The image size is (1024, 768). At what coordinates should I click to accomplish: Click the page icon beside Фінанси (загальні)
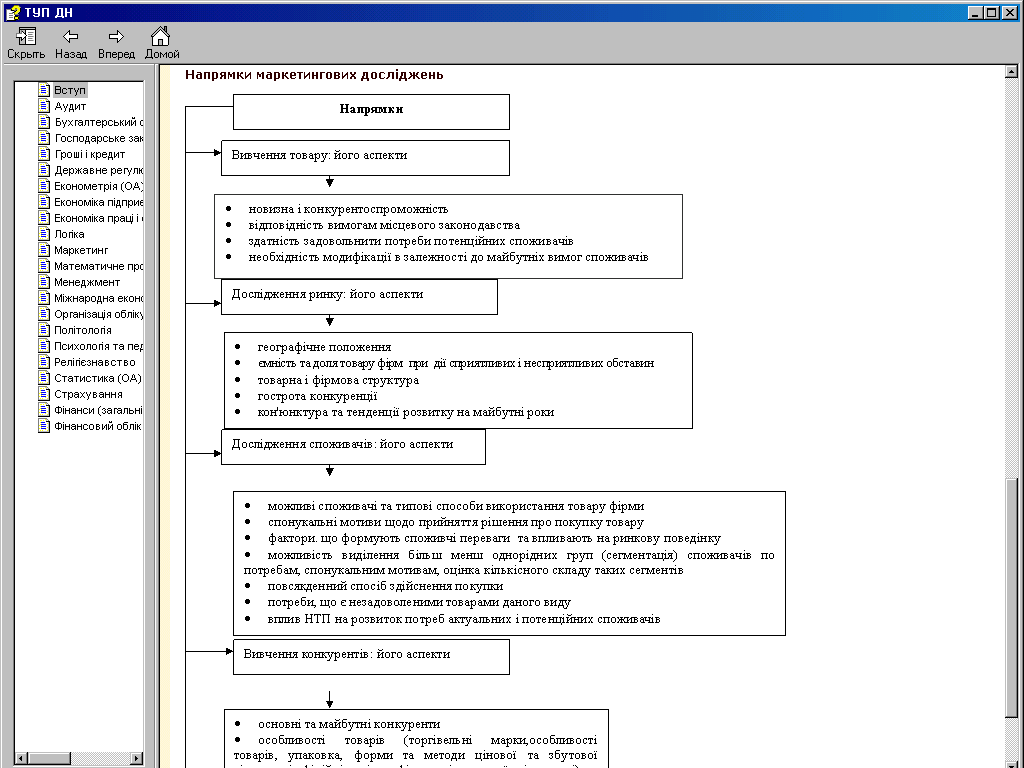44,410
